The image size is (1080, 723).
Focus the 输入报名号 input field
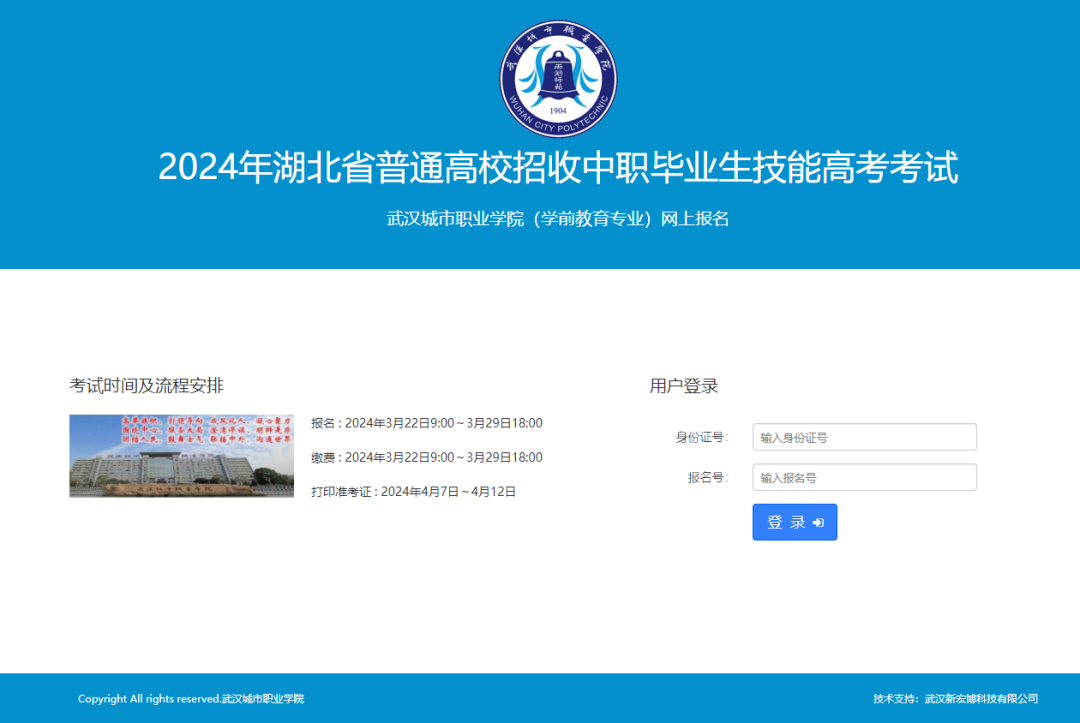click(x=864, y=478)
